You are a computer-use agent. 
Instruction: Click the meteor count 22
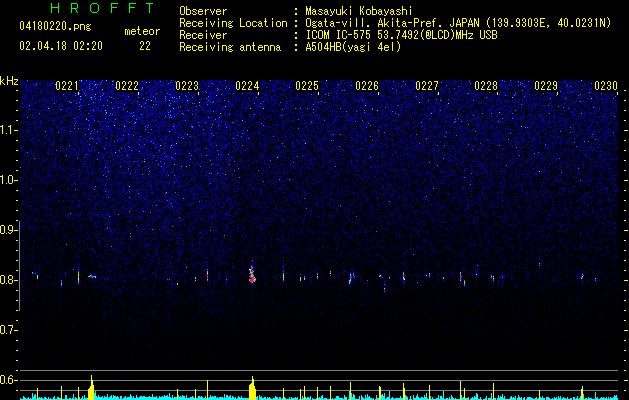pyautogui.click(x=145, y=46)
